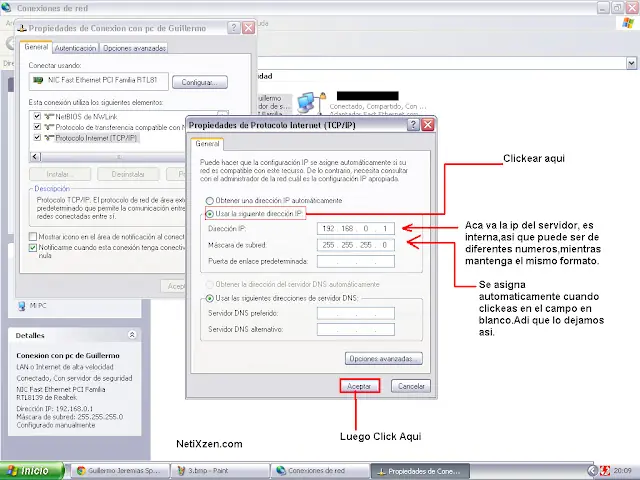
Task: Open Opciones avanzadas in TCP/IP dialog
Action: [x=384, y=359]
